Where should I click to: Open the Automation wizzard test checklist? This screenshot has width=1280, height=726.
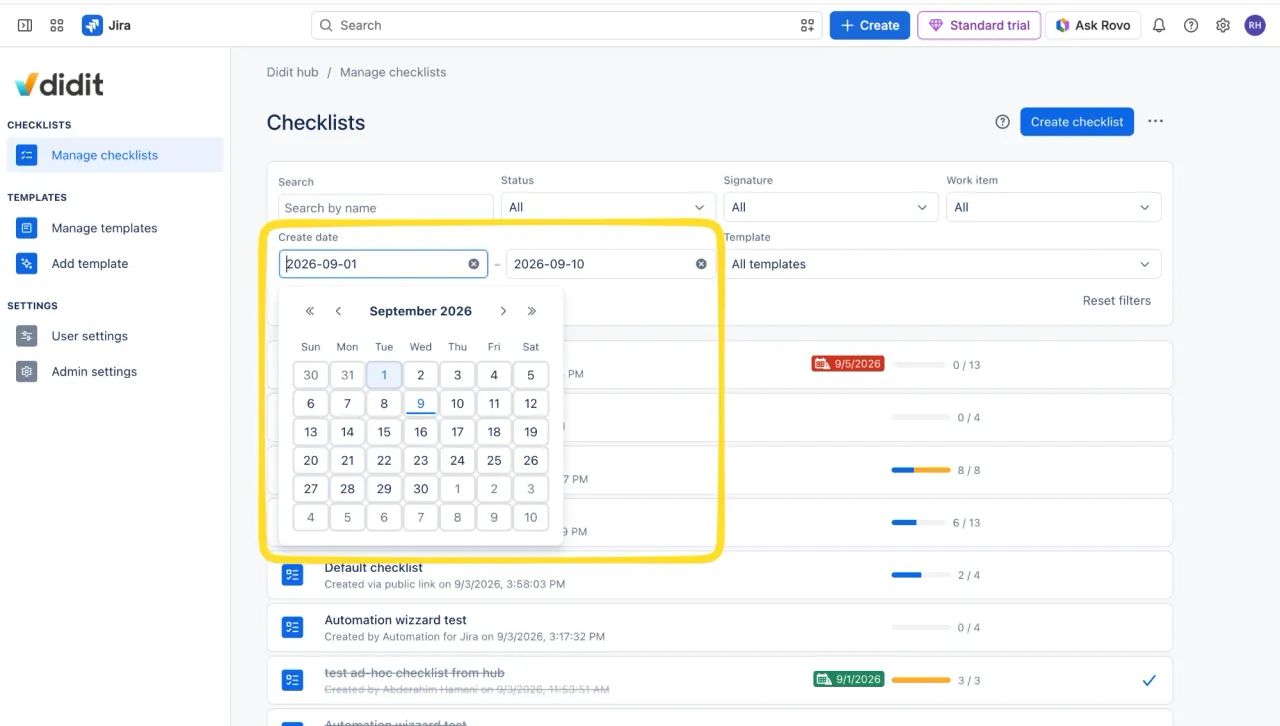click(x=395, y=620)
